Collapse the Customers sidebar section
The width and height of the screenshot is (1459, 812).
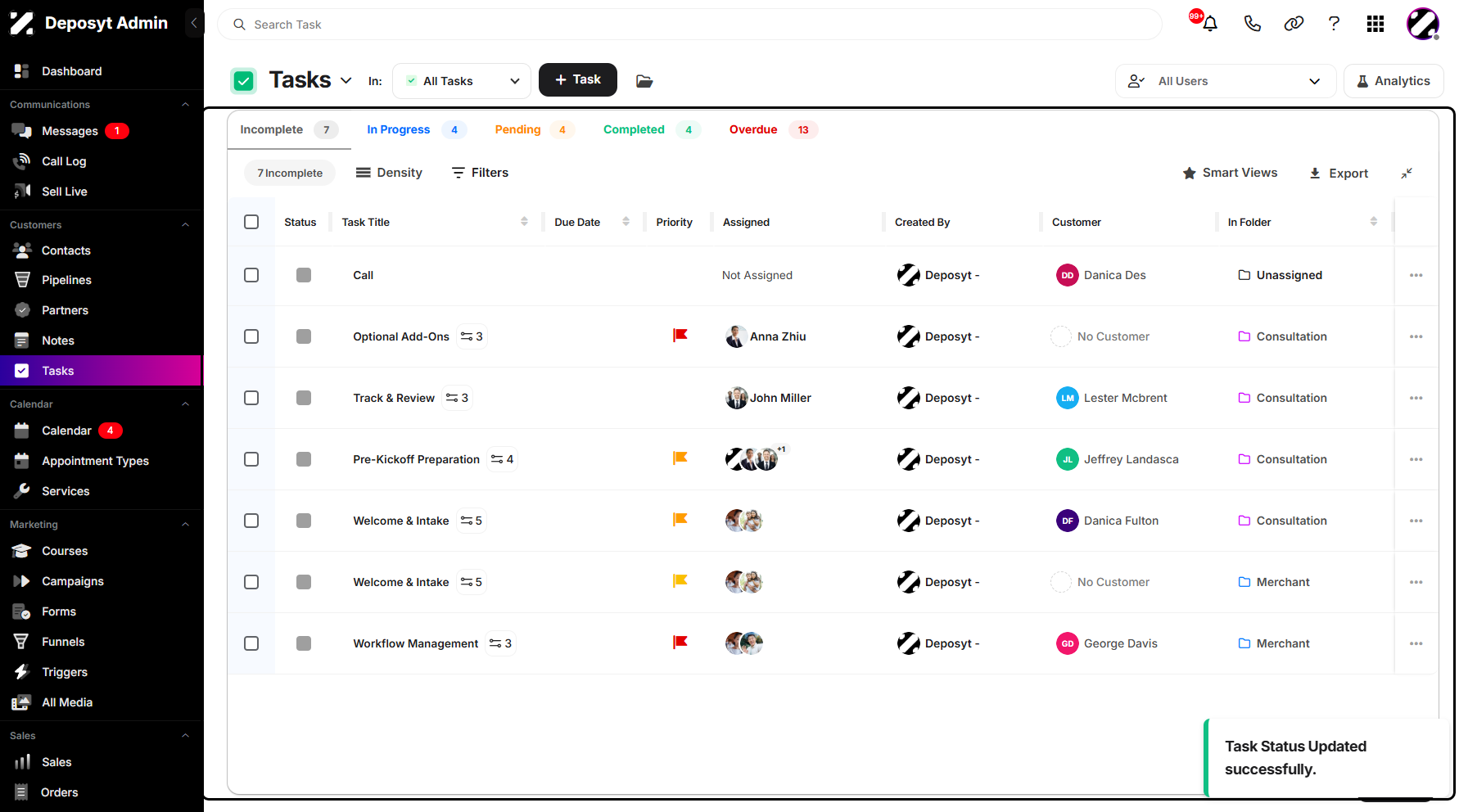click(x=185, y=225)
